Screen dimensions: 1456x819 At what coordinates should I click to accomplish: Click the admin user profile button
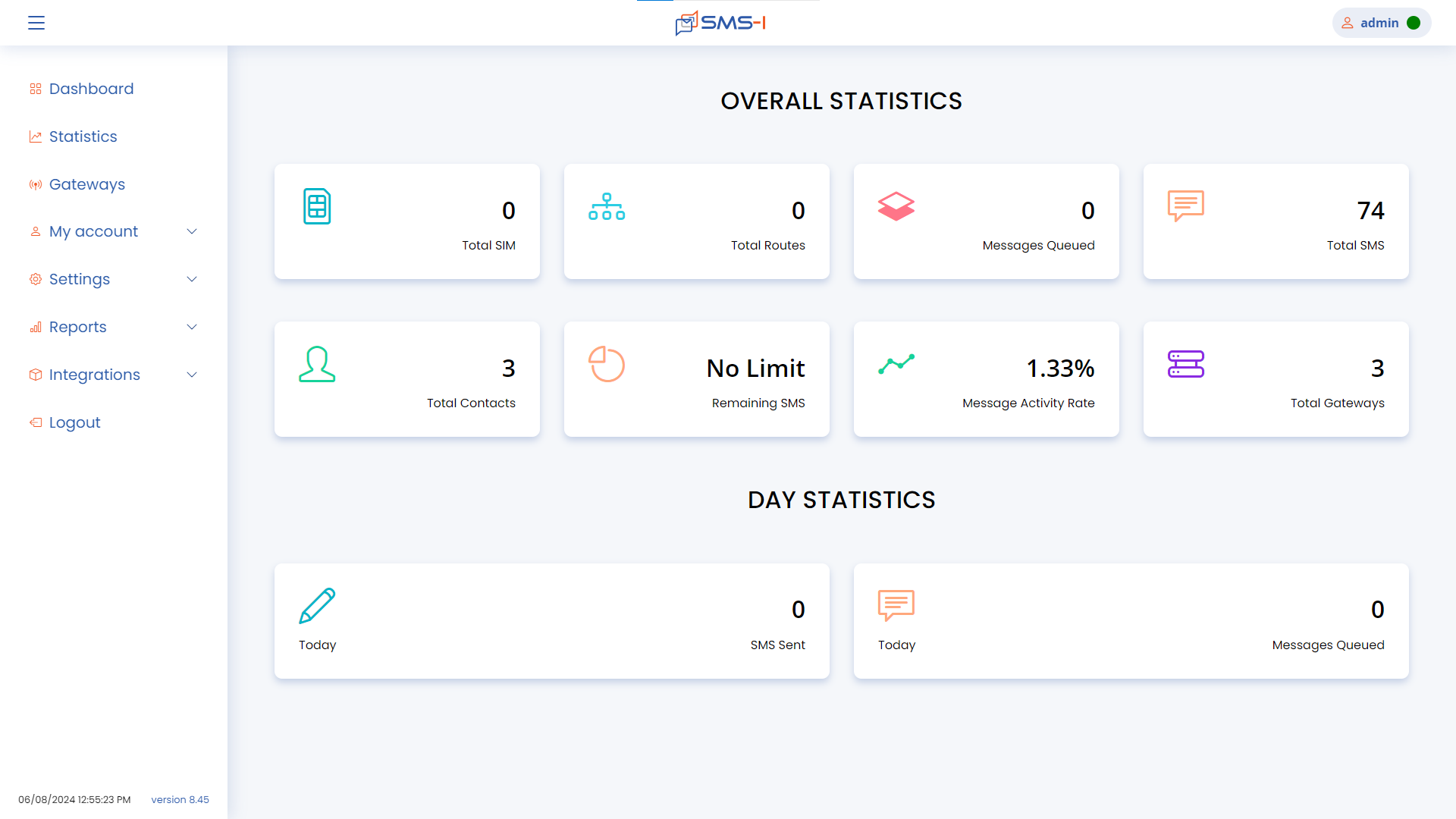1381,22
